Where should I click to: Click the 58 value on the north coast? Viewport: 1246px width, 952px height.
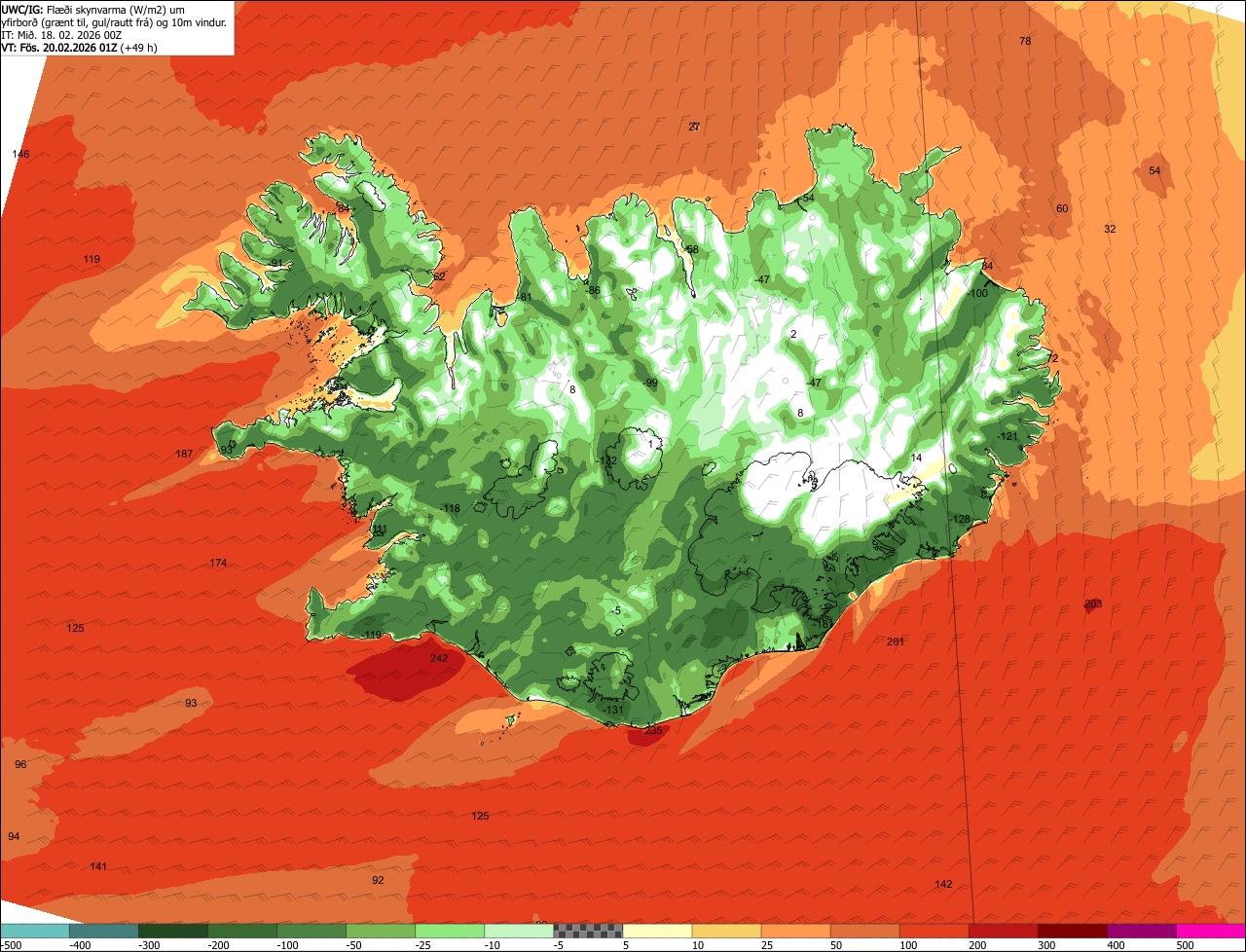pos(692,249)
